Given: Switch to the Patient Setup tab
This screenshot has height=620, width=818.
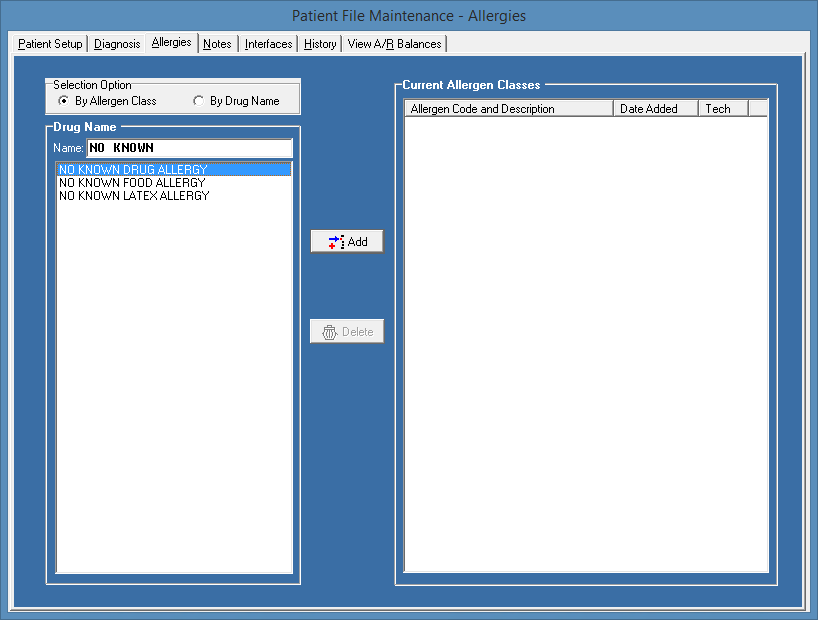Looking at the screenshot, I should 49,43.
